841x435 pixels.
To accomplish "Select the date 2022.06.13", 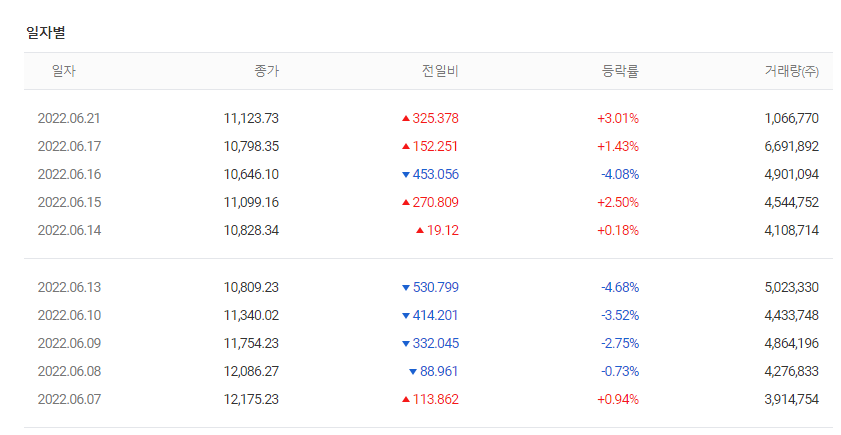I will (x=69, y=287).
